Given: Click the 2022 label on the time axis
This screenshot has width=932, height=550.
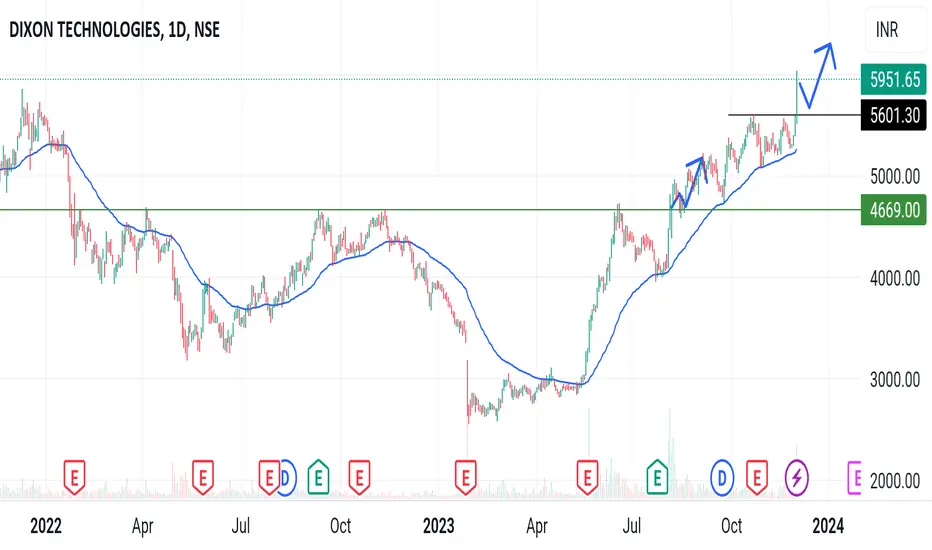Looking at the screenshot, I should [x=46, y=526].
